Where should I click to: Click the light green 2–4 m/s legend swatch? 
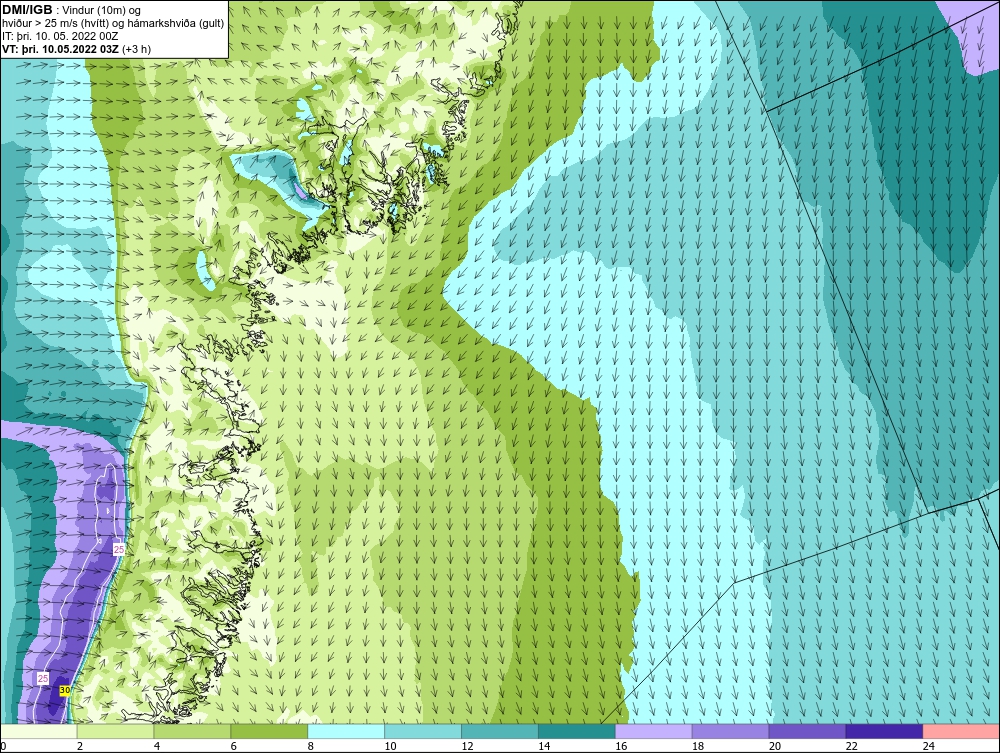coord(115,731)
